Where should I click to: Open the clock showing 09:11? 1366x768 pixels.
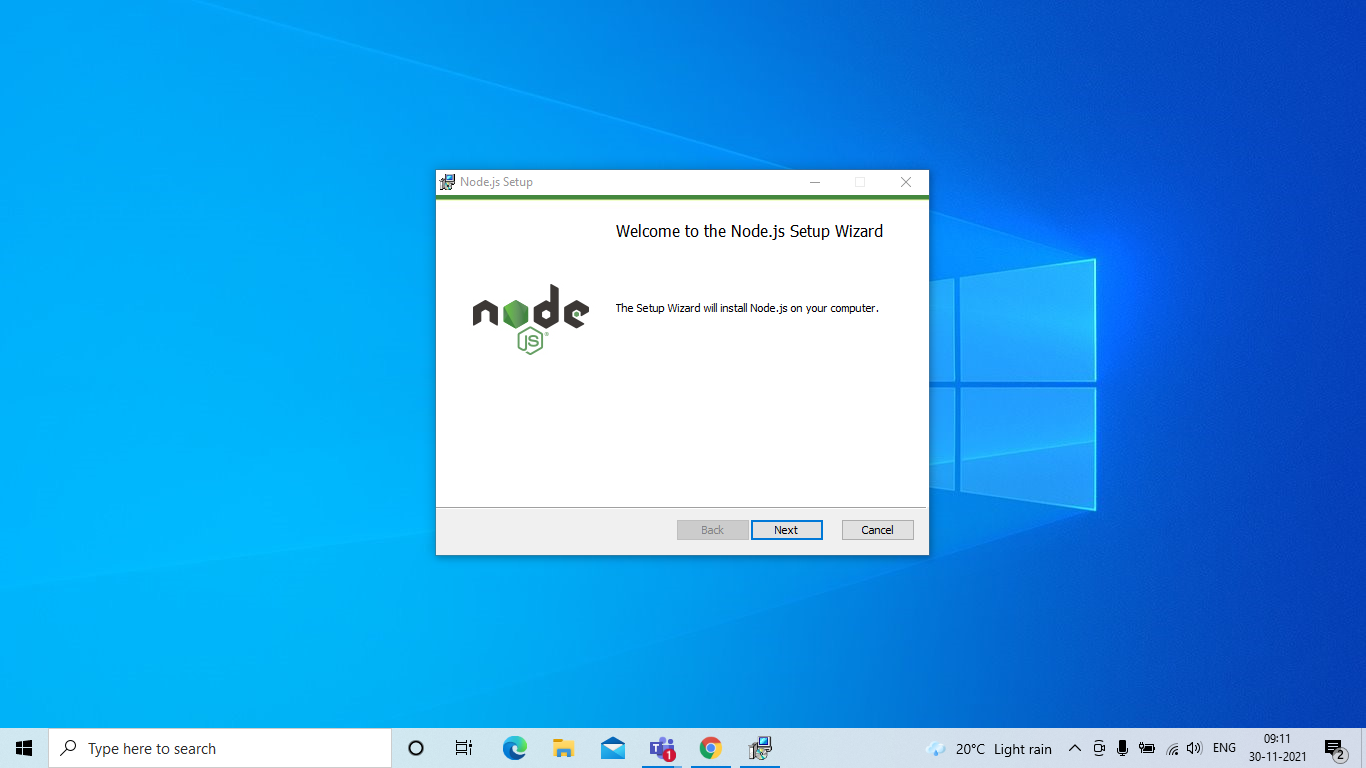click(1277, 748)
